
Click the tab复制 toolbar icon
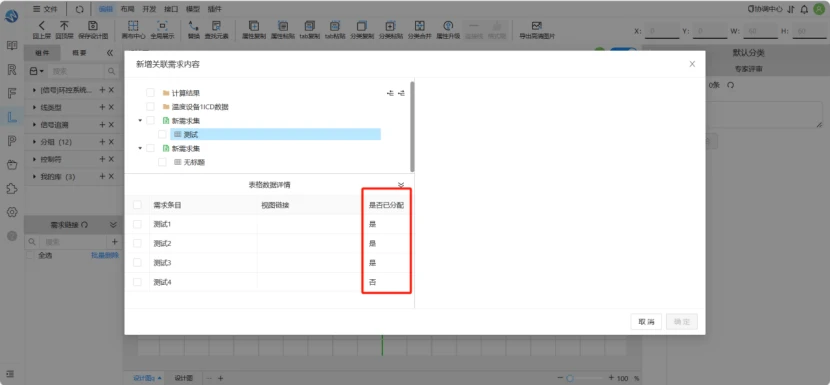pos(310,25)
